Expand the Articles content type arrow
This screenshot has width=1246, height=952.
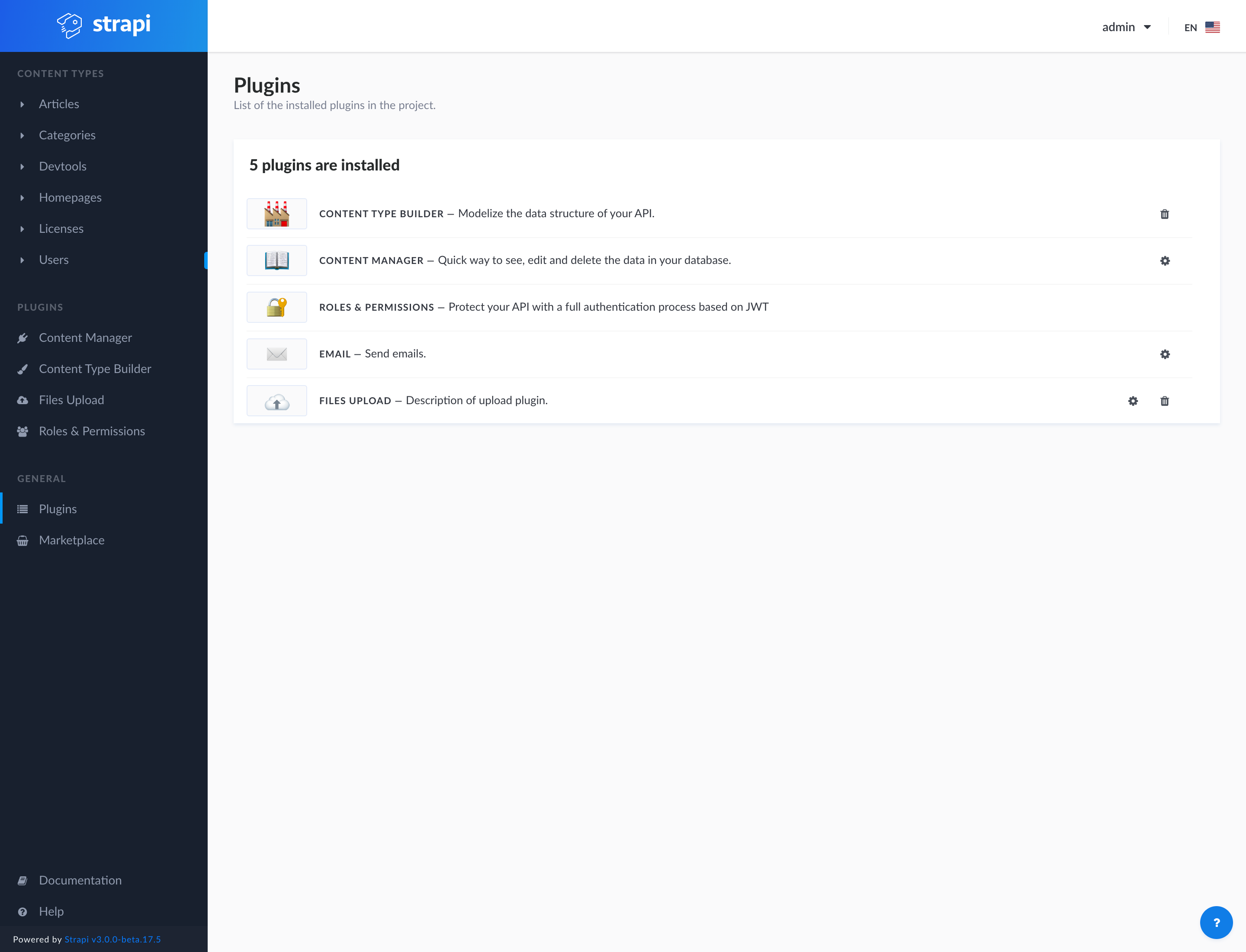(22, 104)
